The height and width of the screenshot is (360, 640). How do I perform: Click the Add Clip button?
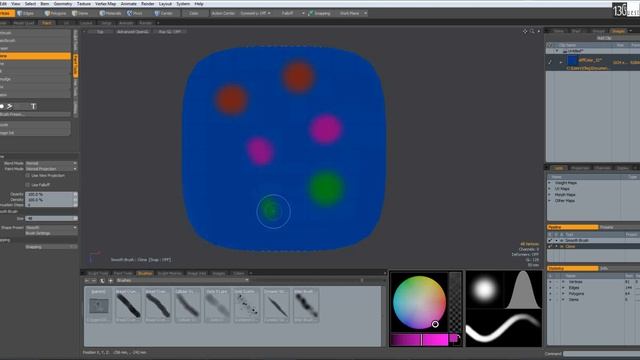point(604,38)
